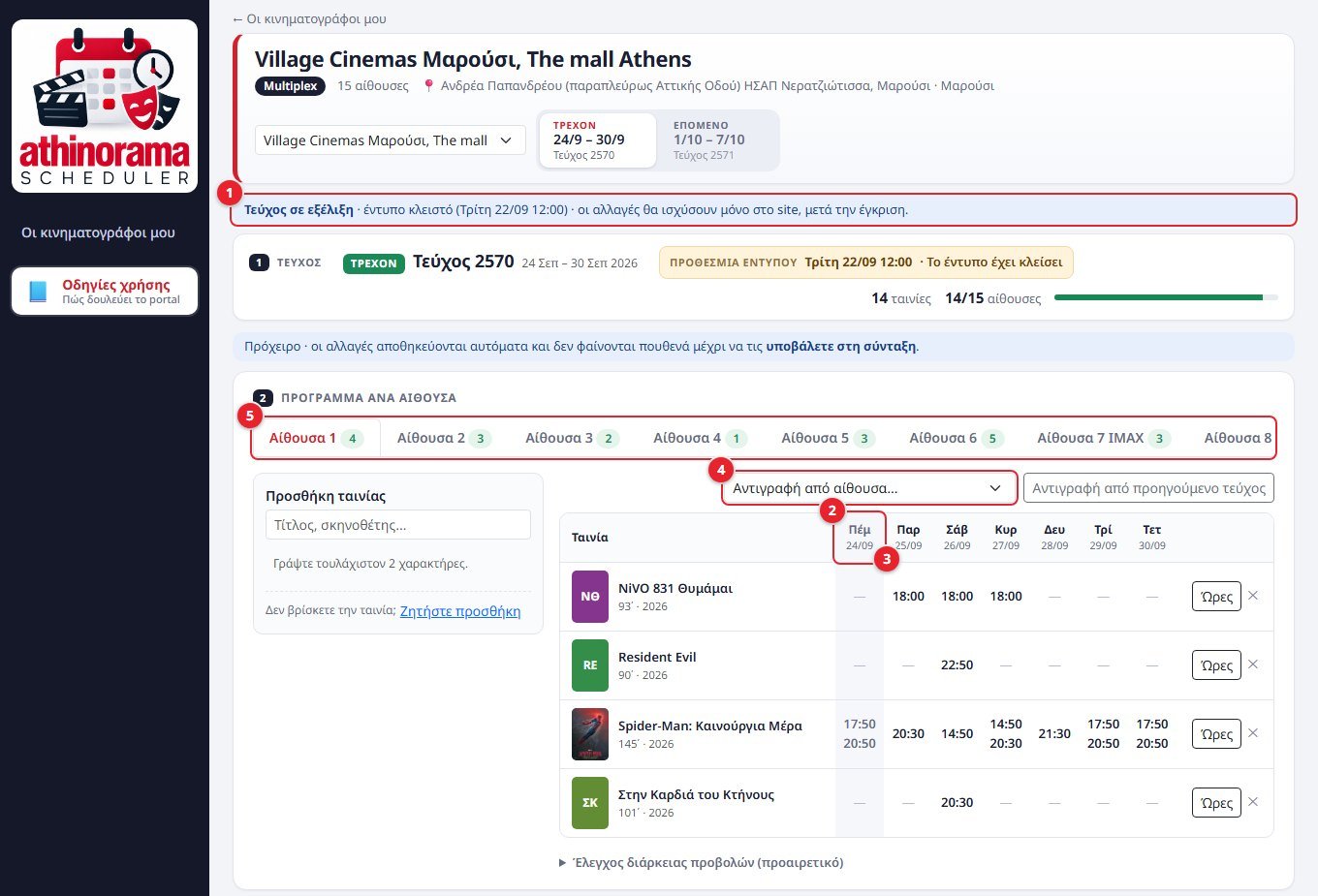Click the Resident Evil title text
This screenshot has height=896, width=1318.
coord(657,657)
